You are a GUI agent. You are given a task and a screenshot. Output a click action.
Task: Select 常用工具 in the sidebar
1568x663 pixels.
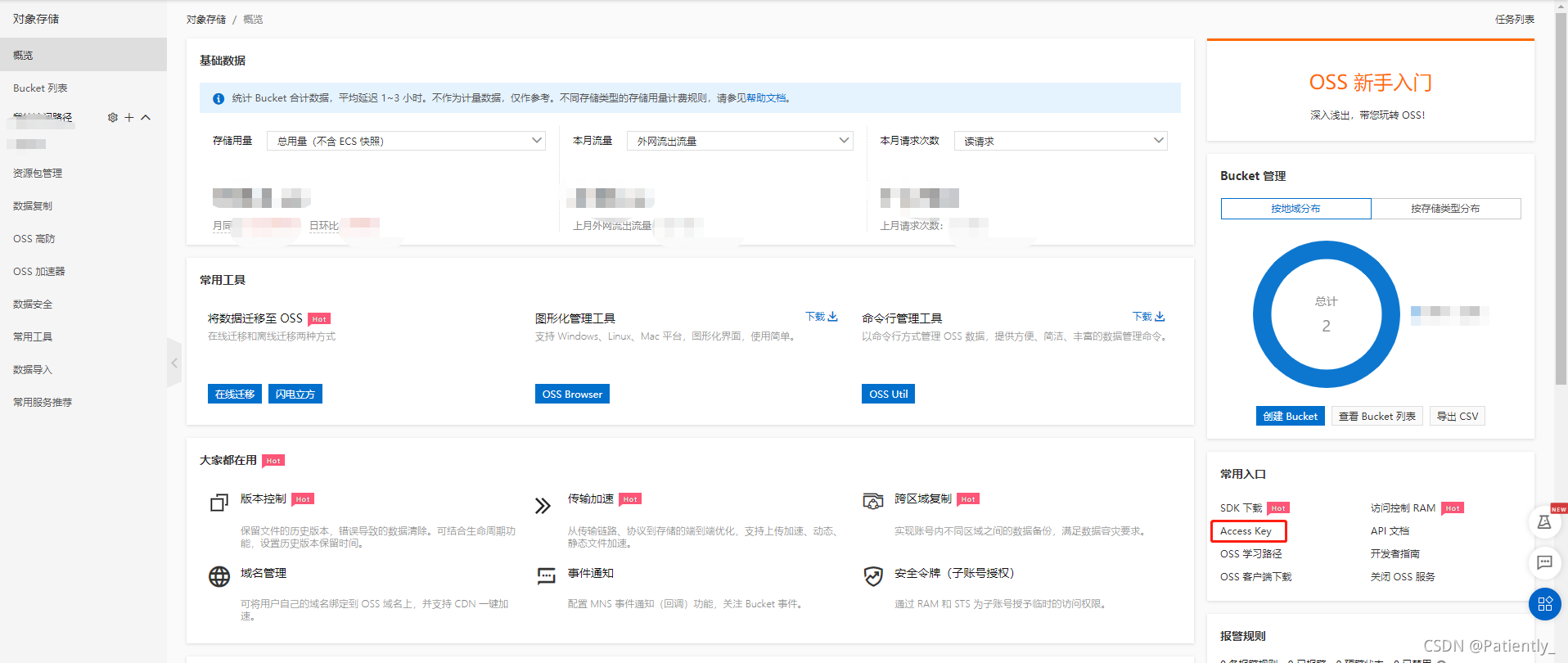pyautogui.click(x=83, y=336)
